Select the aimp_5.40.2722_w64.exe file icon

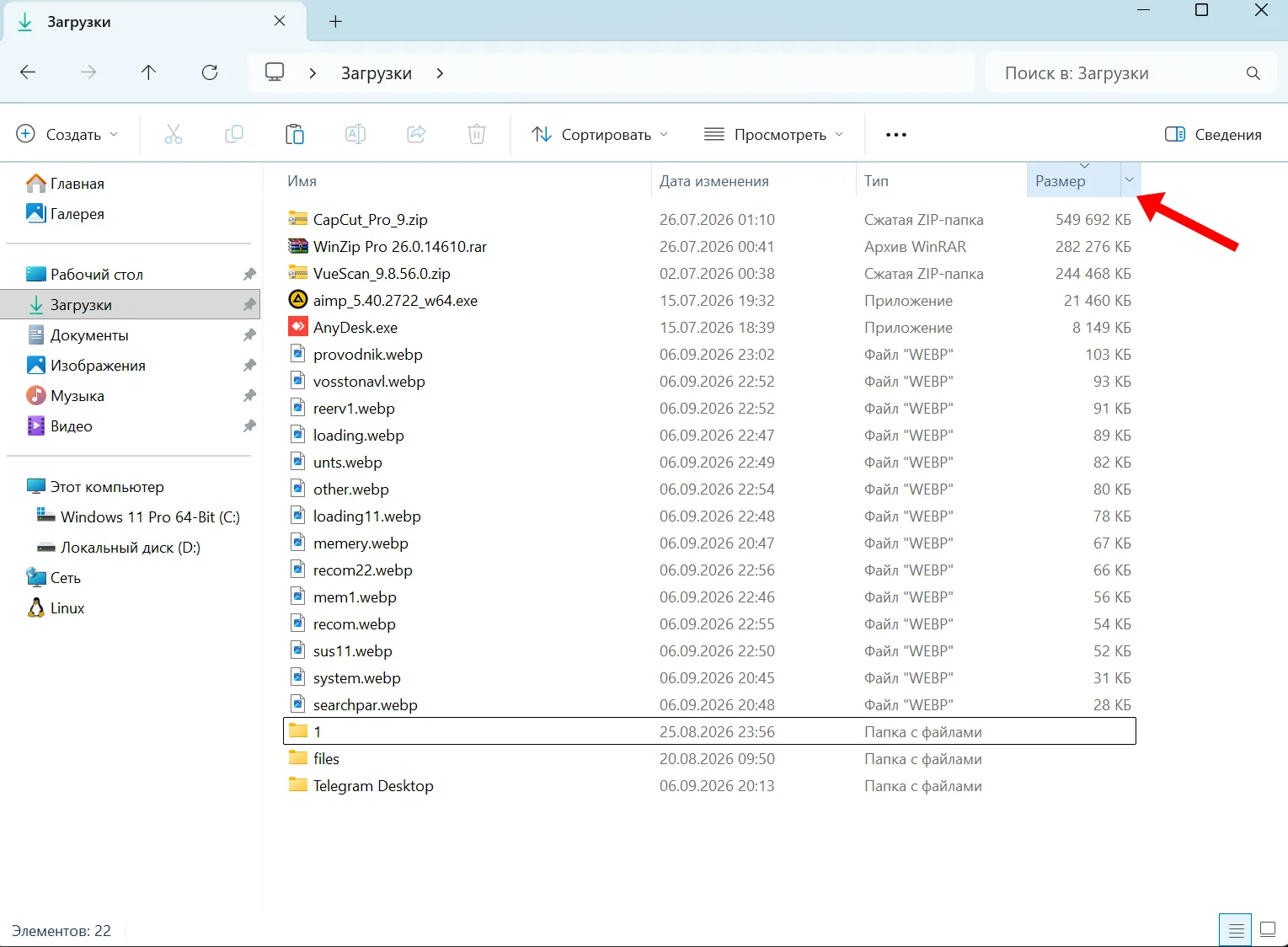coord(298,300)
